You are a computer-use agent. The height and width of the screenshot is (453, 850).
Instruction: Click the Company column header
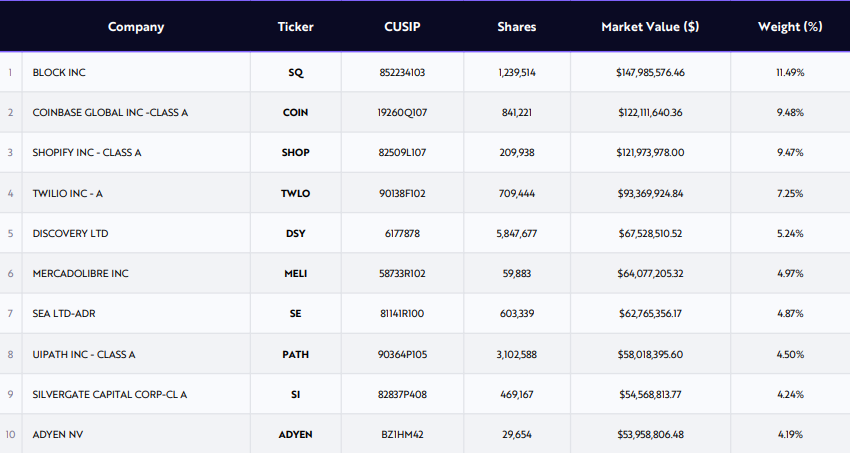pos(136,27)
